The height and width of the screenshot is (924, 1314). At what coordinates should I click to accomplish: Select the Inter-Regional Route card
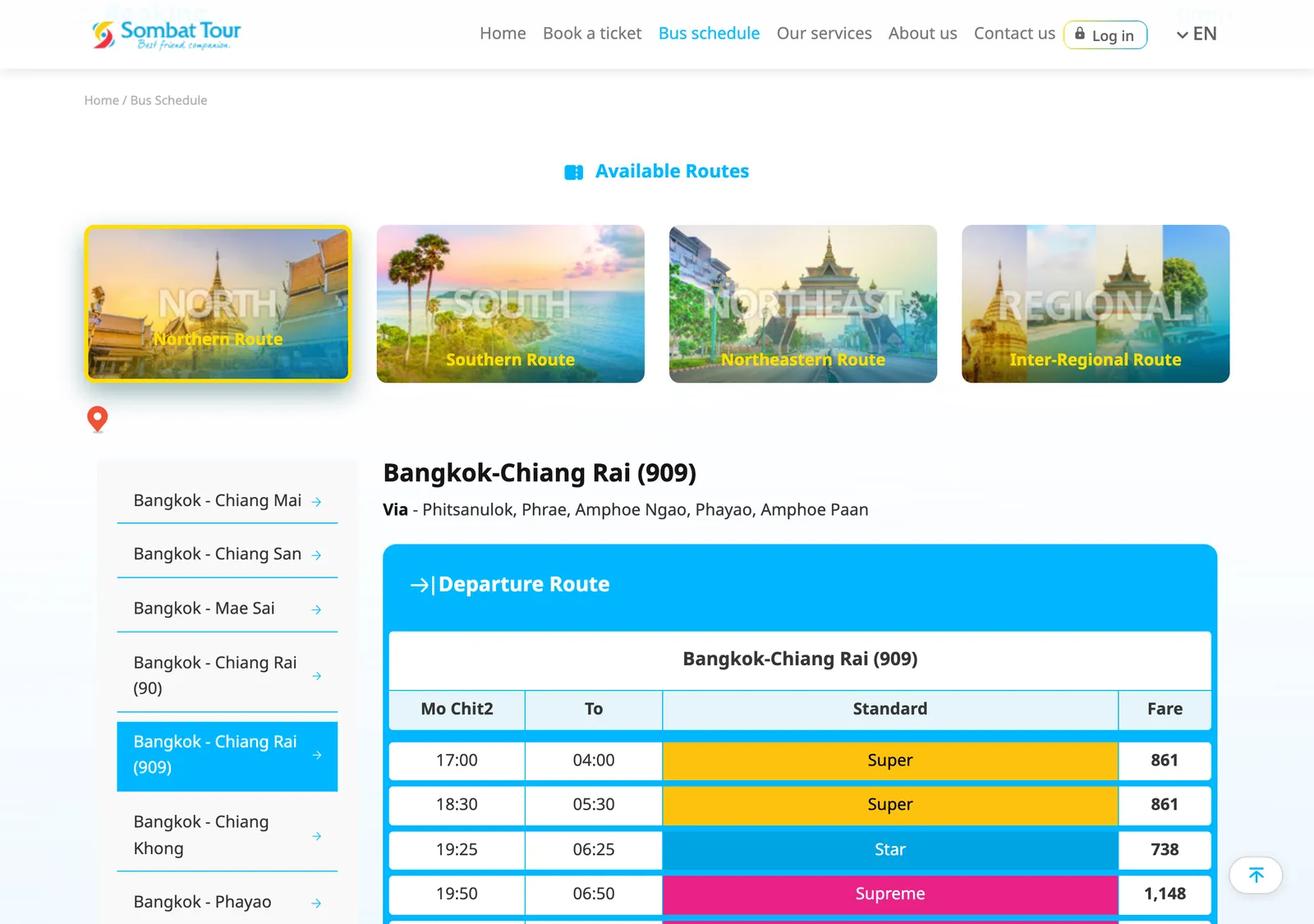coord(1096,304)
